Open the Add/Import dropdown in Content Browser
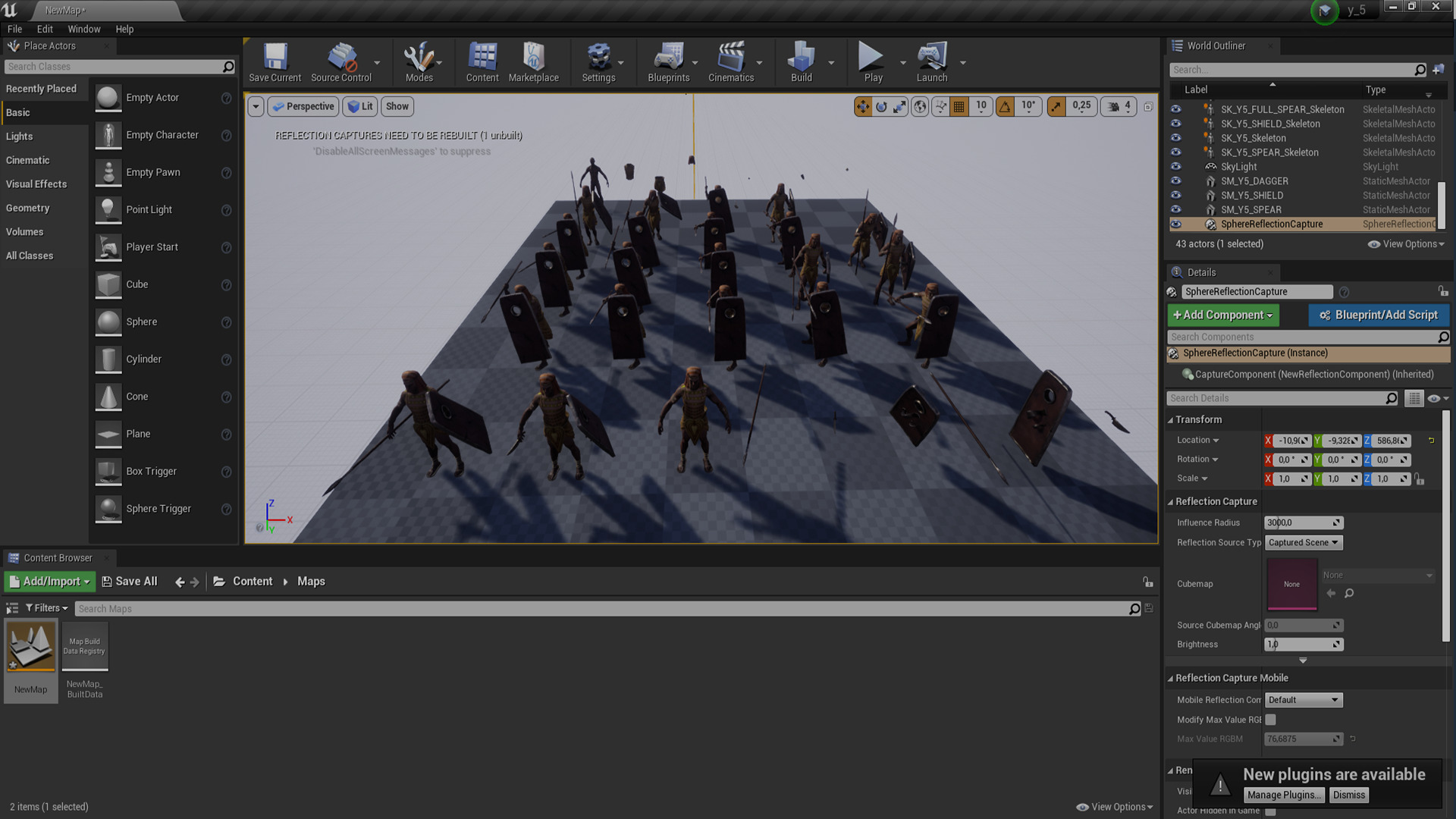 tap(50, 582)
